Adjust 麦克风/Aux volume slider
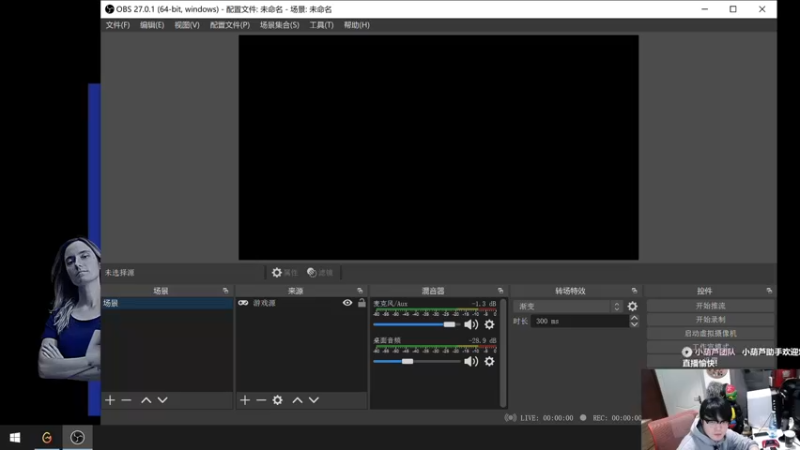 [x=416, y=324]
